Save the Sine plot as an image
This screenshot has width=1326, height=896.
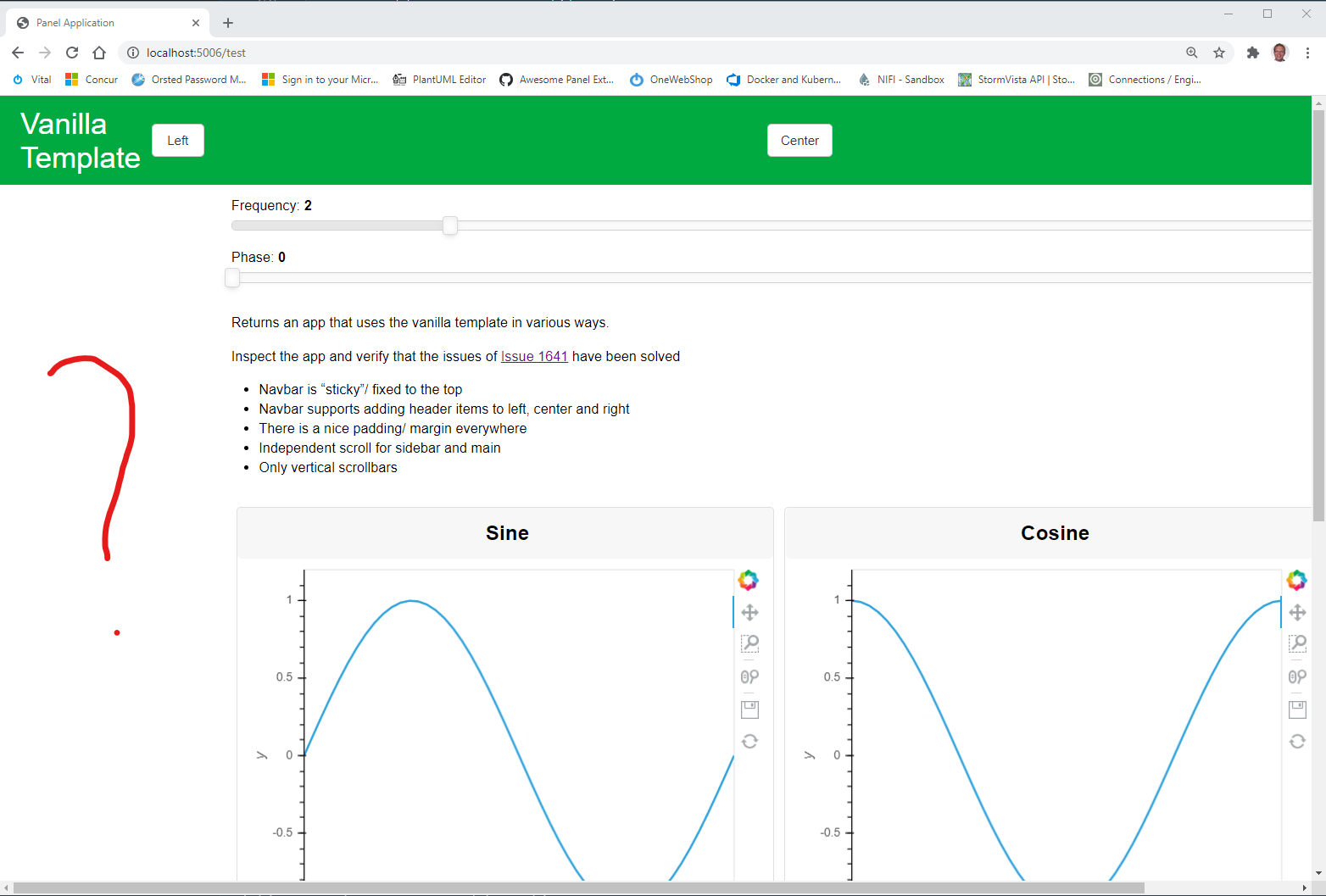749,709
